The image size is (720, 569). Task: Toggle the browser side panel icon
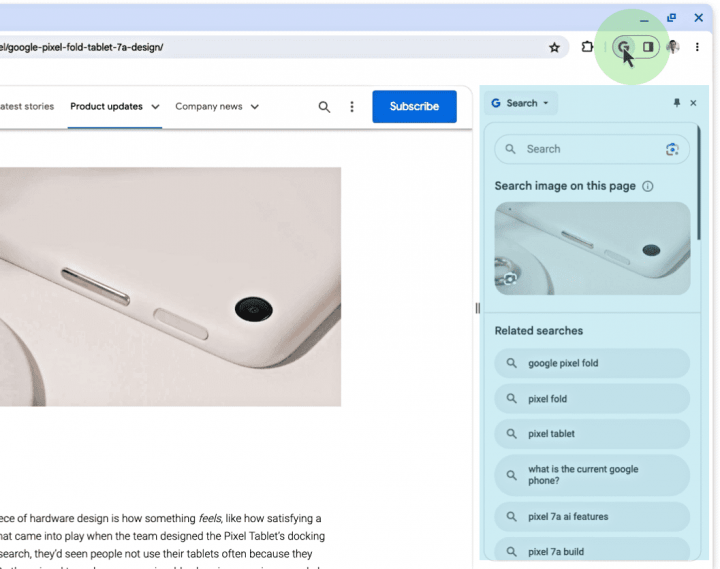648,47
